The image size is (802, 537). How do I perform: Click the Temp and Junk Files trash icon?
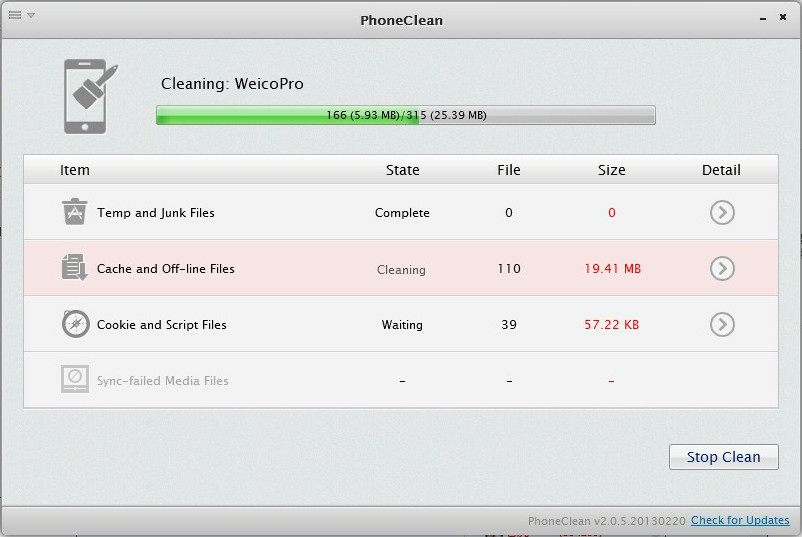click(x=75, y=212)
